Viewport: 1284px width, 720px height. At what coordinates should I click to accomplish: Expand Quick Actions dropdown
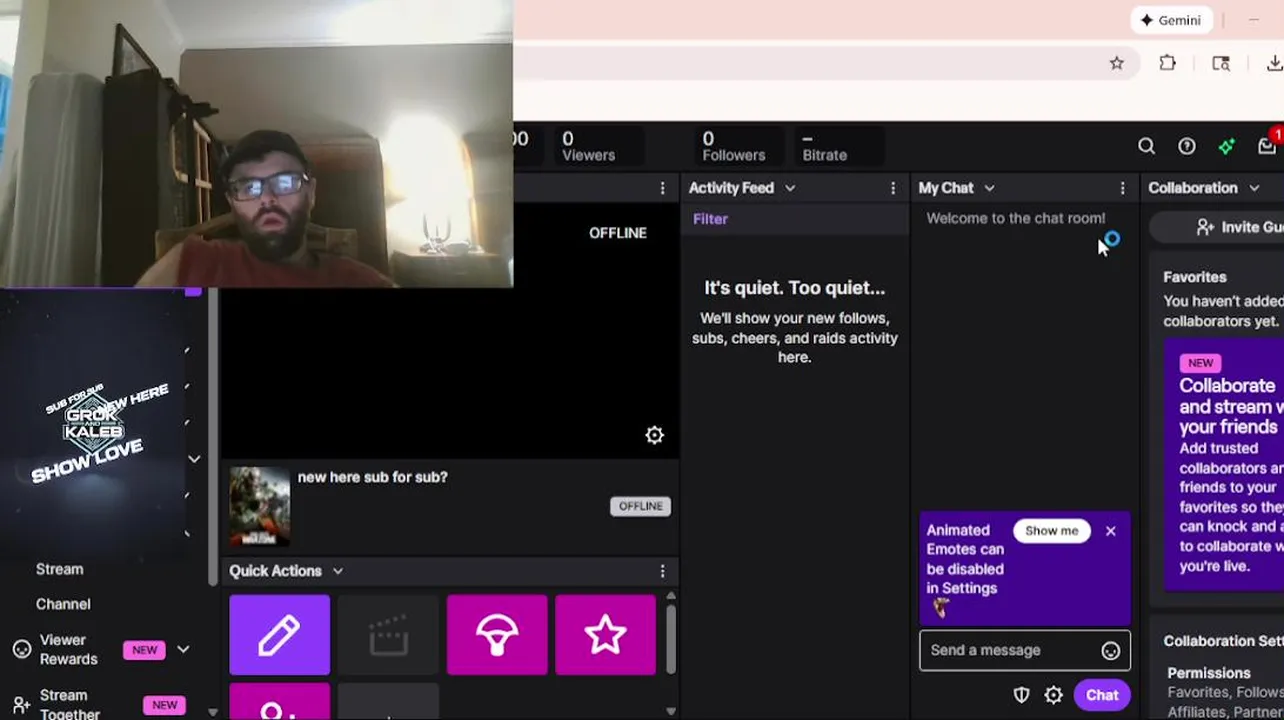click(337, 571)
